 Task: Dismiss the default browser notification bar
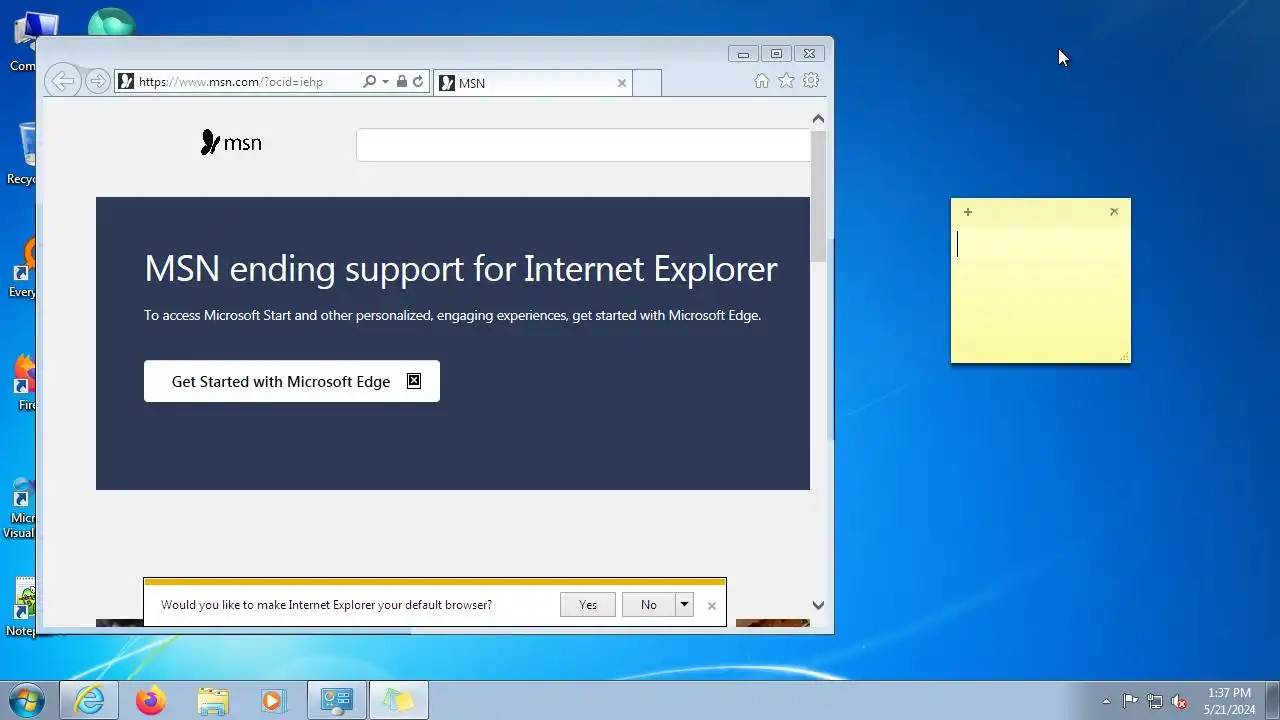click(x=712, y=605)
